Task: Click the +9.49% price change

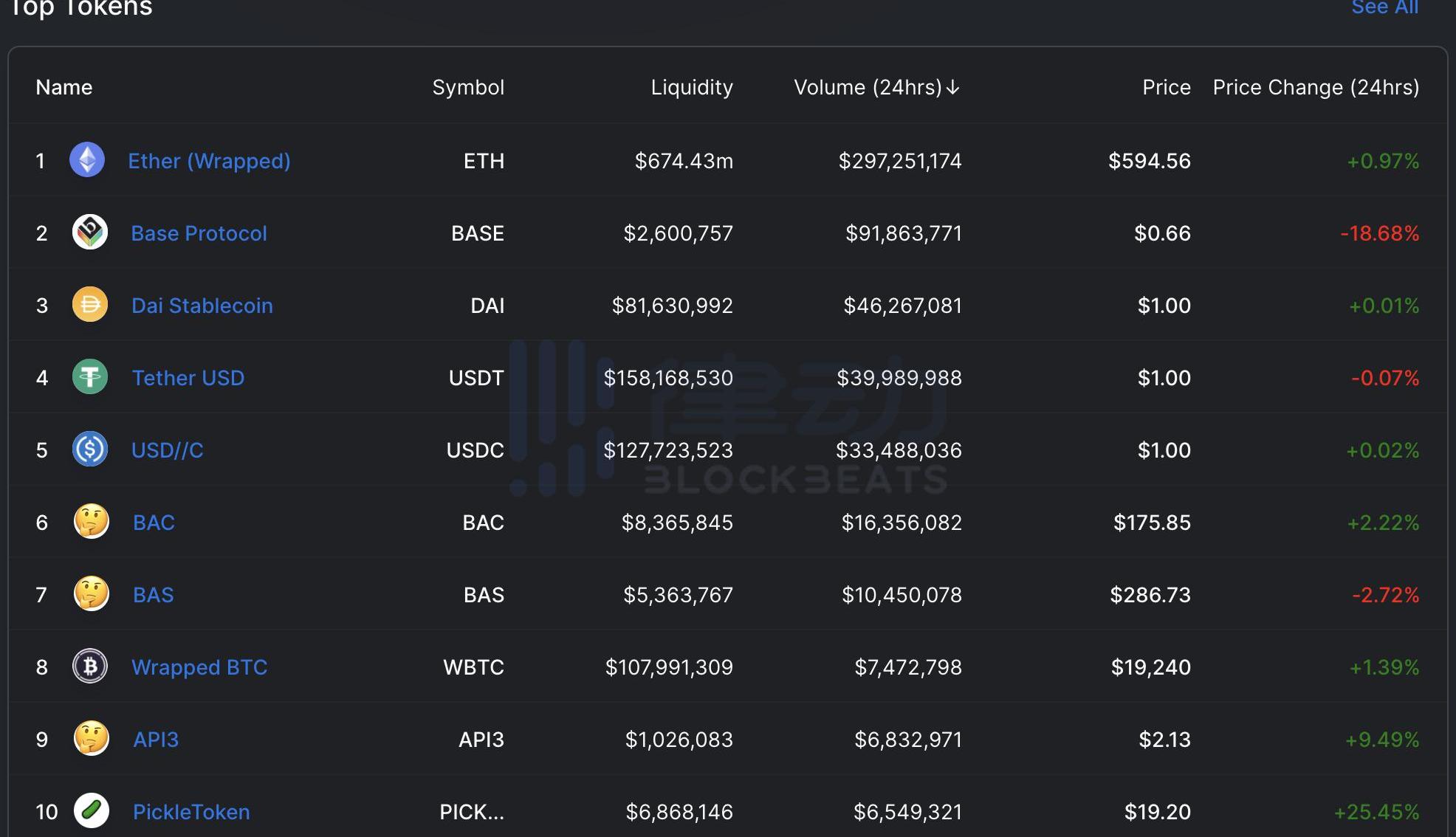Action: [x=1382, y=740]
